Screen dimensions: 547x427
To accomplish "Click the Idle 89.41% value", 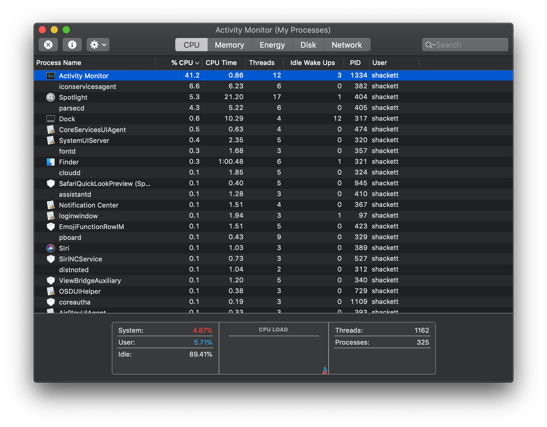I will 201,354.
